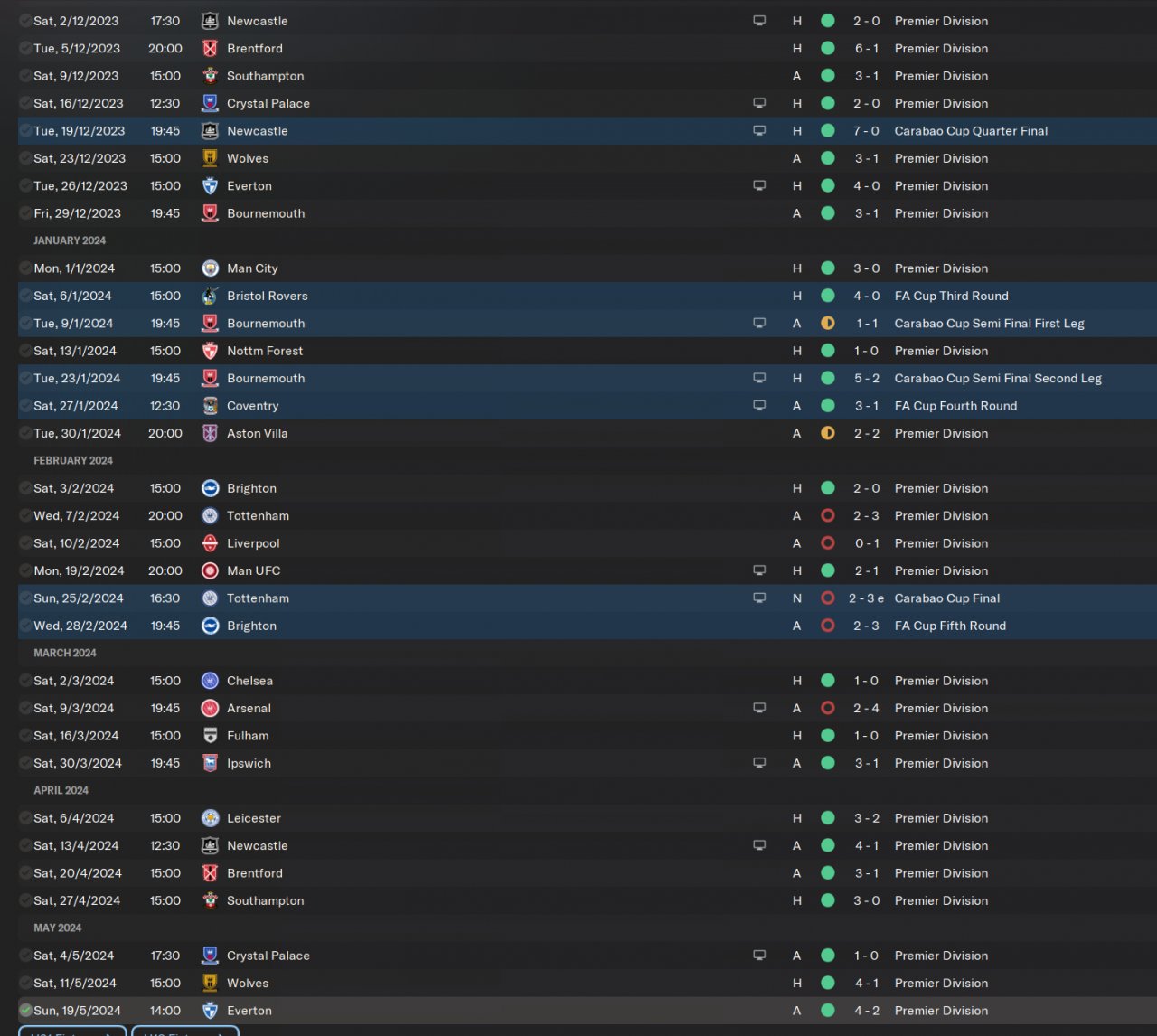This screenshot has height=1036, width=1157.
Task: Click the Man City club badge
Action: click(210, 268)
